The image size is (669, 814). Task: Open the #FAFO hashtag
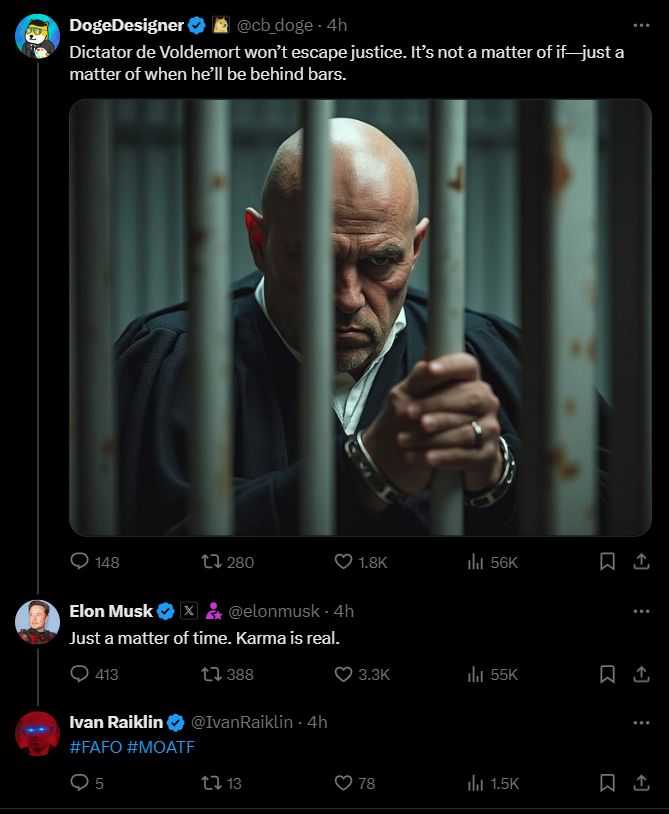point(96,747)
